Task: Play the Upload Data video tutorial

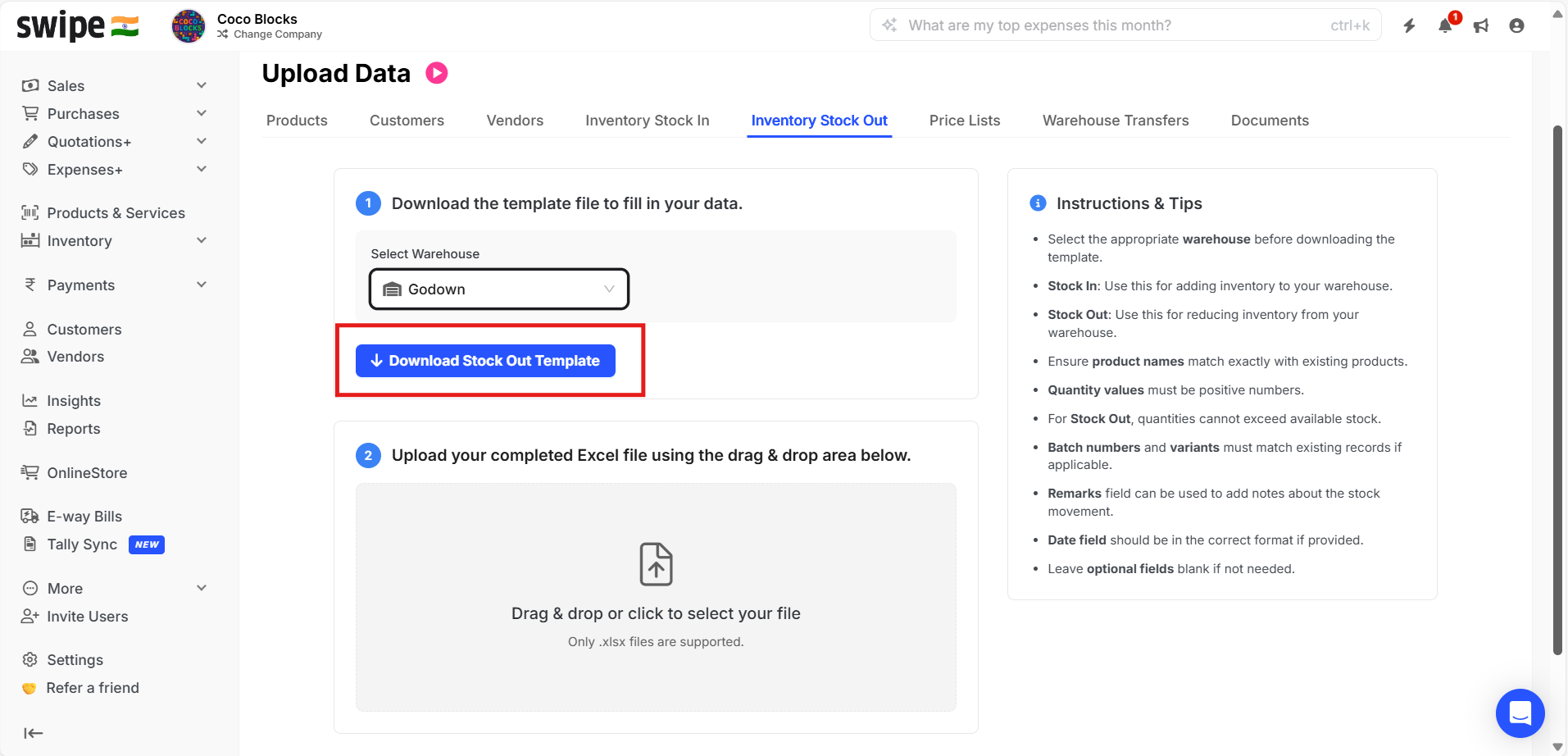Action: click(x=437, y=74)
